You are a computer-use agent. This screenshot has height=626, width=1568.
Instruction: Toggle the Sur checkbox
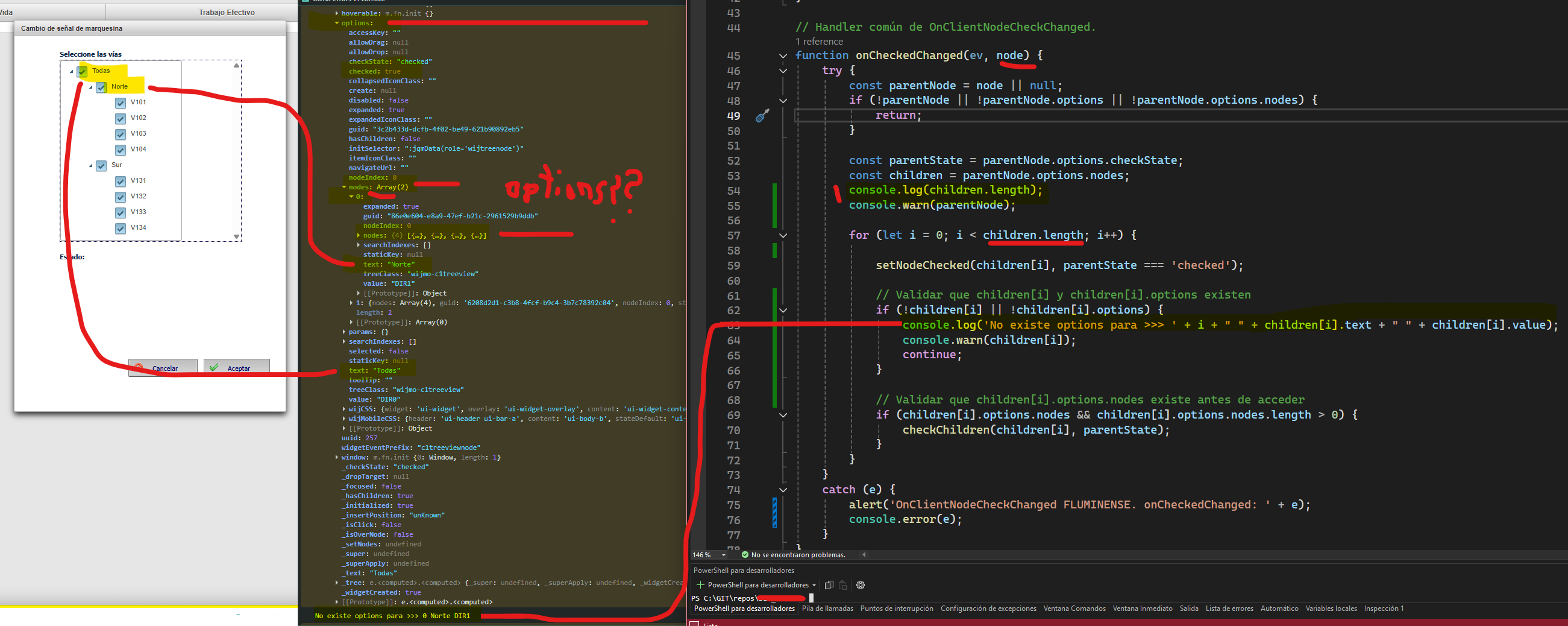pos(102,166)
